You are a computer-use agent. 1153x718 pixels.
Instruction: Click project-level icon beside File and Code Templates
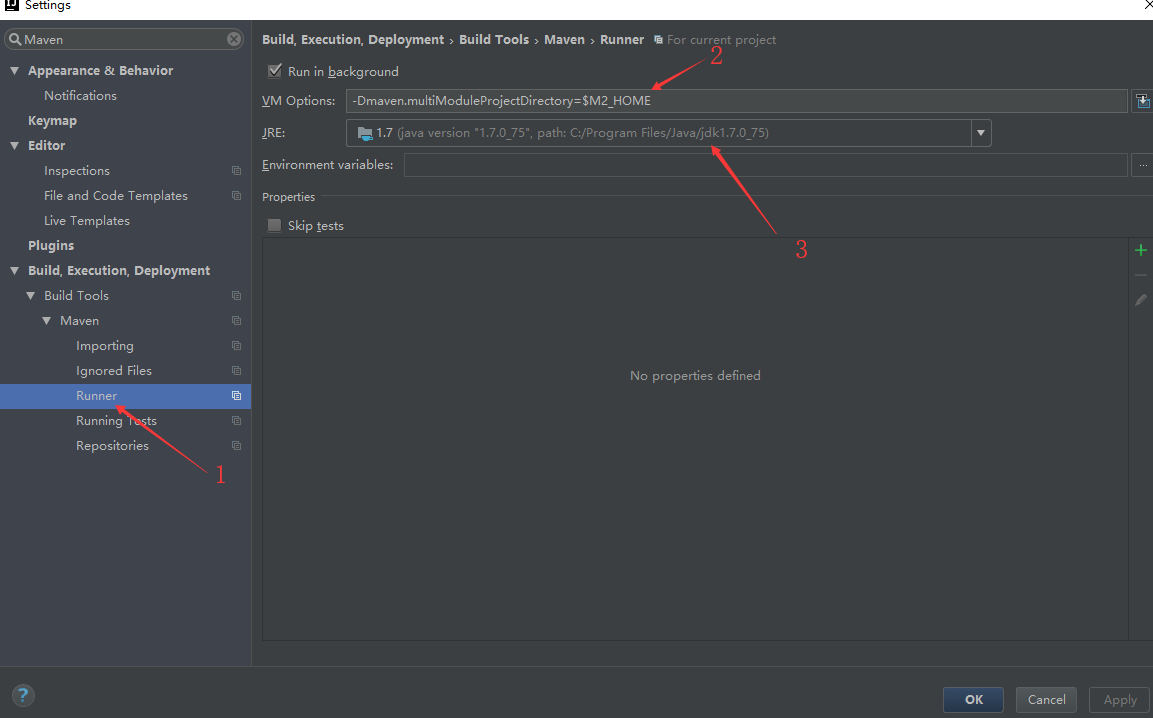tap(236, 196)
